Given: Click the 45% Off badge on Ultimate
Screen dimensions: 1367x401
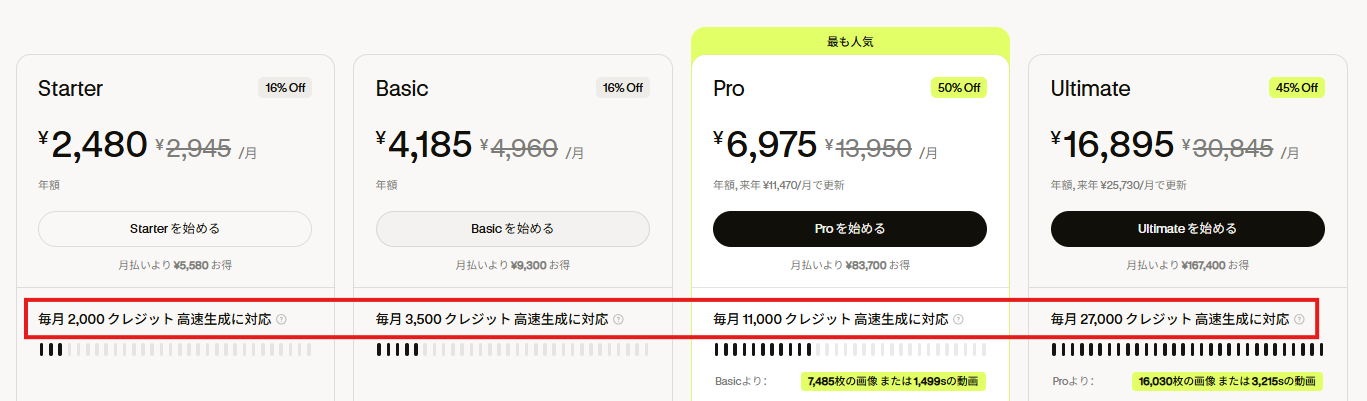Looking at the screenshot, I should [1297, 88].
